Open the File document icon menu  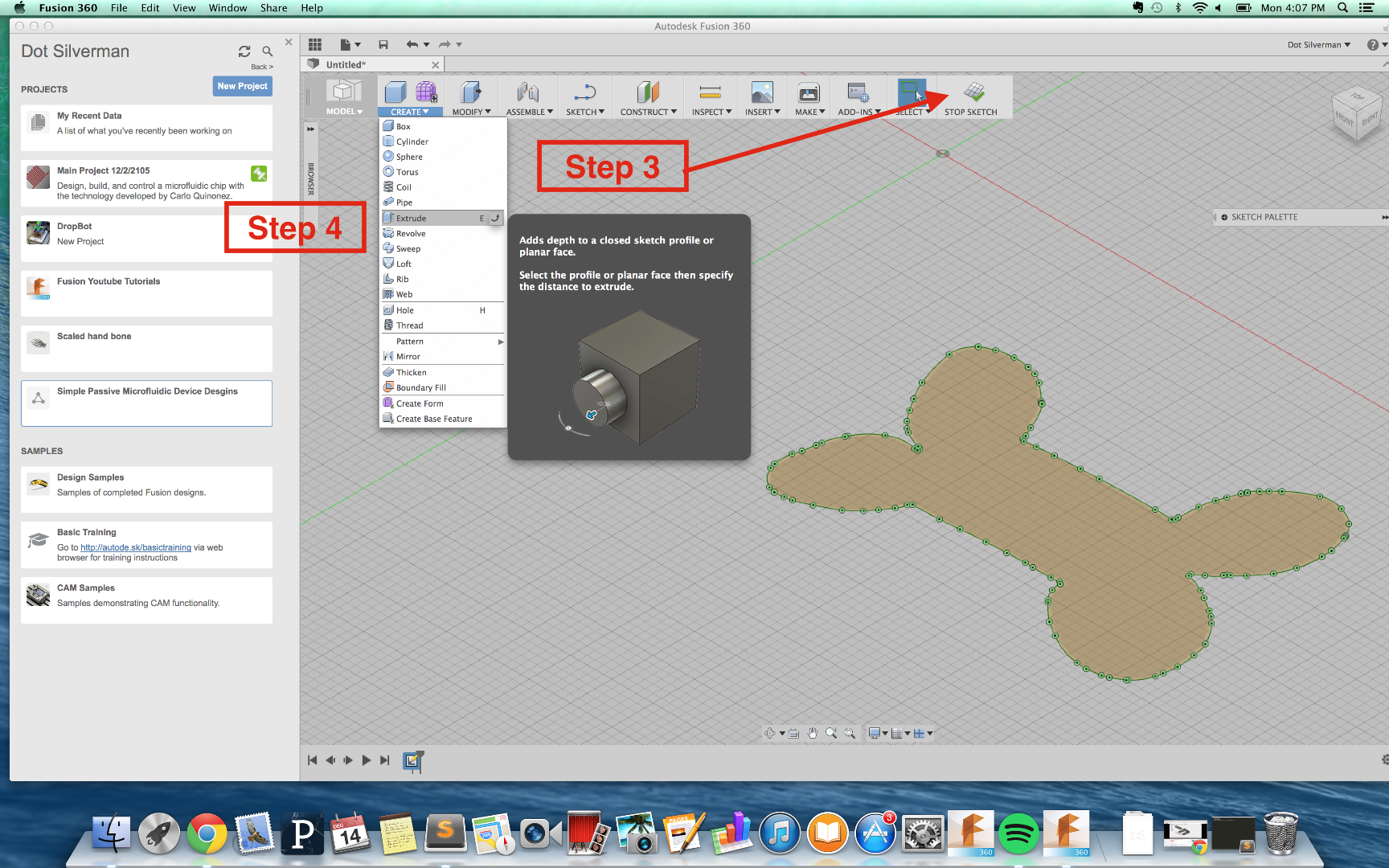[x=346, y=45]
